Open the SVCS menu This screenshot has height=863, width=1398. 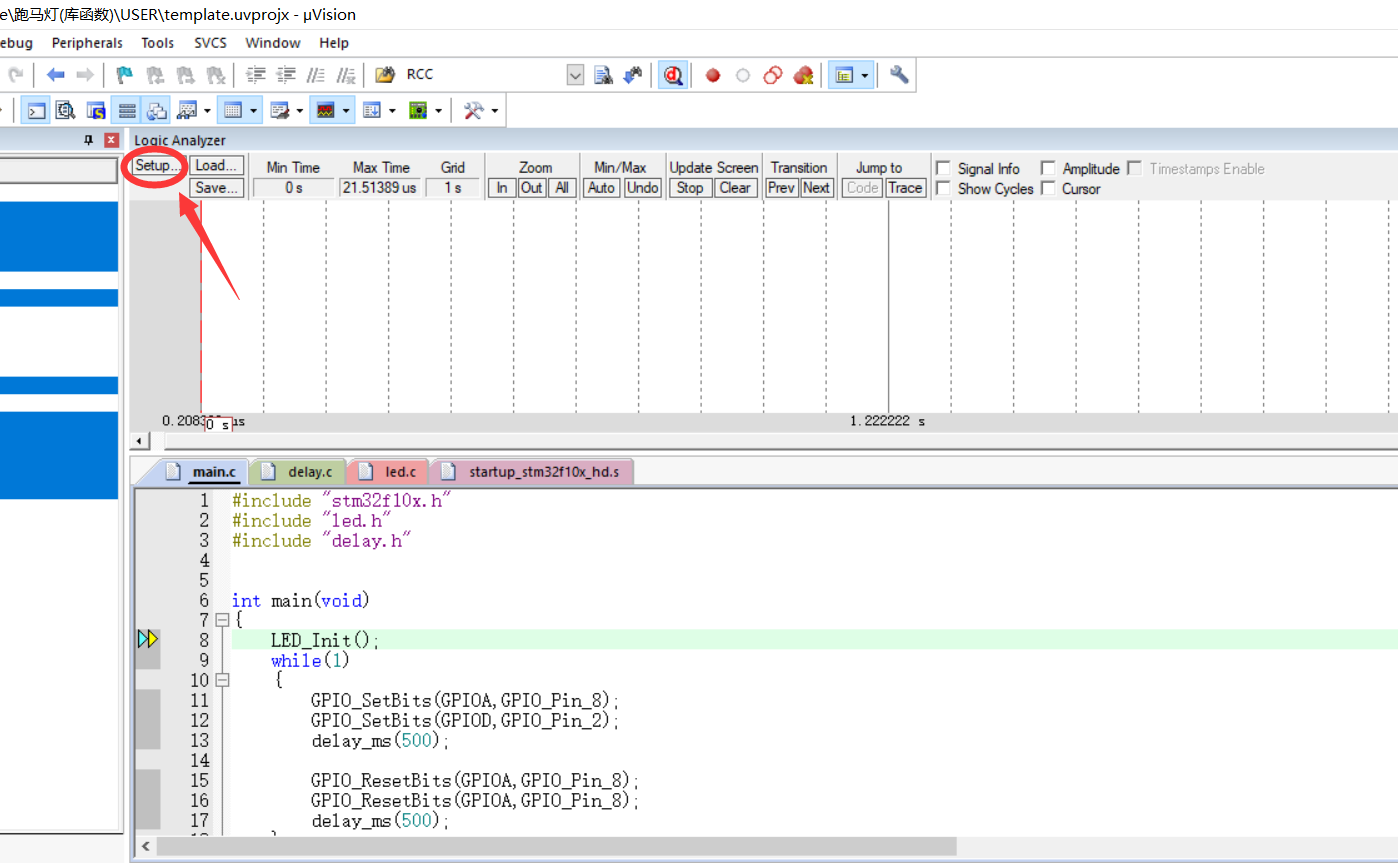click(x=210, y=43)
